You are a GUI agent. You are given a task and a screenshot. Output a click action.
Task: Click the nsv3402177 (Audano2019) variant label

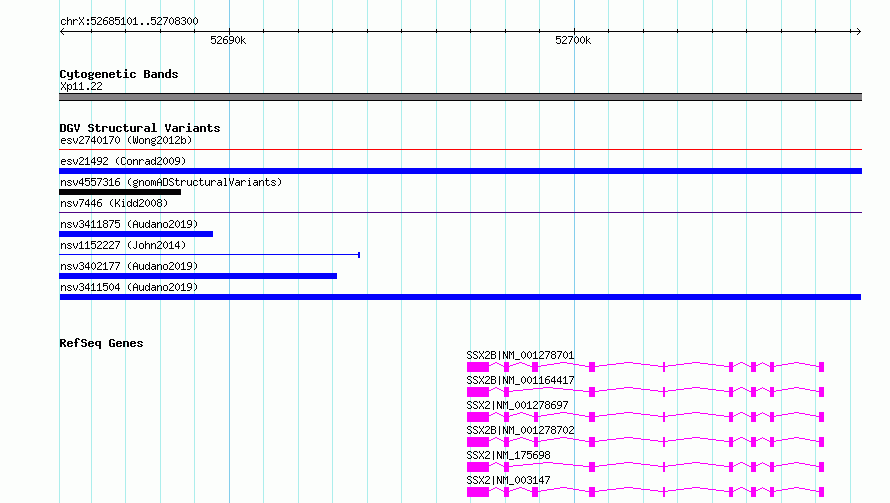coord(129,266)
